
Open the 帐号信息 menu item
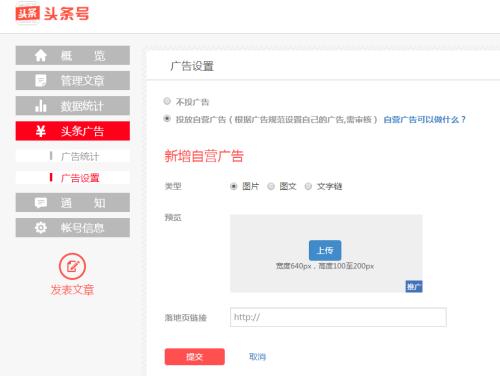[73, 228]
